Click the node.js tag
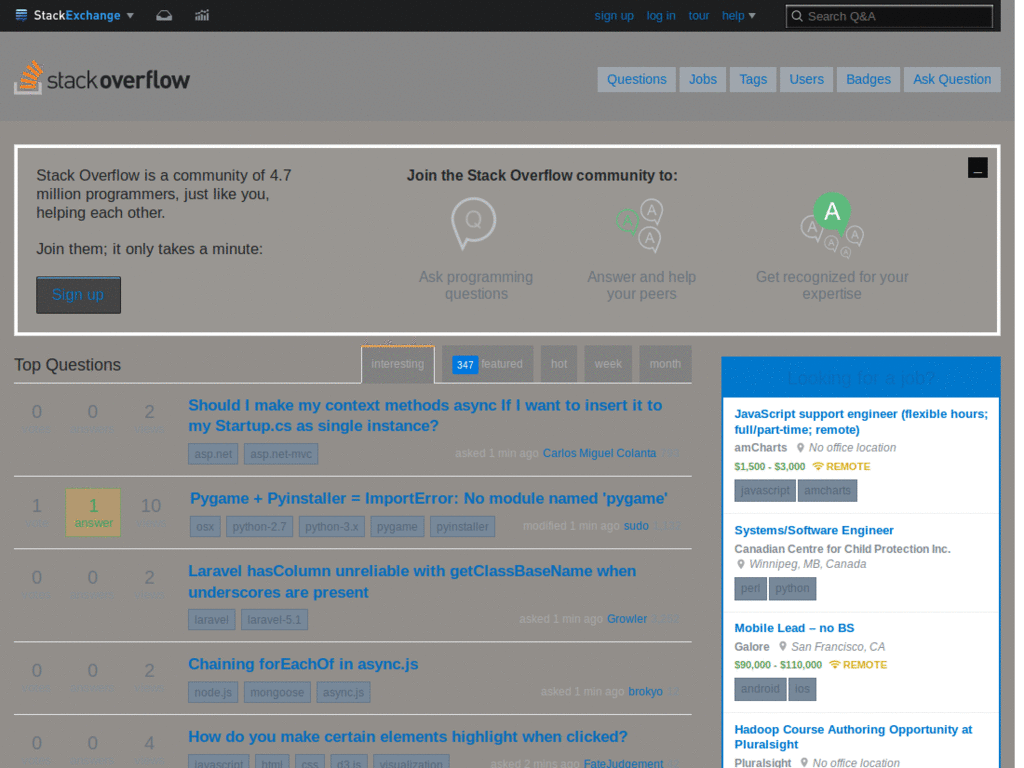This screenshot has width=1024, height=768. tap(213, 692)
